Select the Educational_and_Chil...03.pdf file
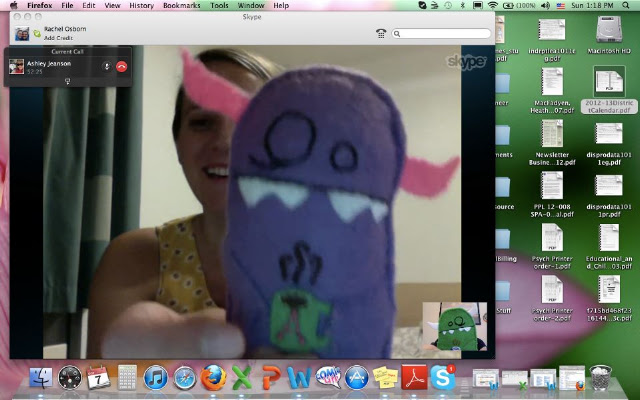640x400 pixels. point(609,247)
